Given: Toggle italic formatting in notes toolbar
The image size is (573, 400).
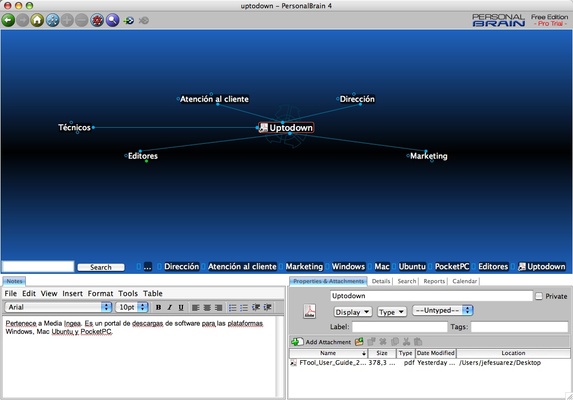Looking at the screenshot, I should pos(170,308).
